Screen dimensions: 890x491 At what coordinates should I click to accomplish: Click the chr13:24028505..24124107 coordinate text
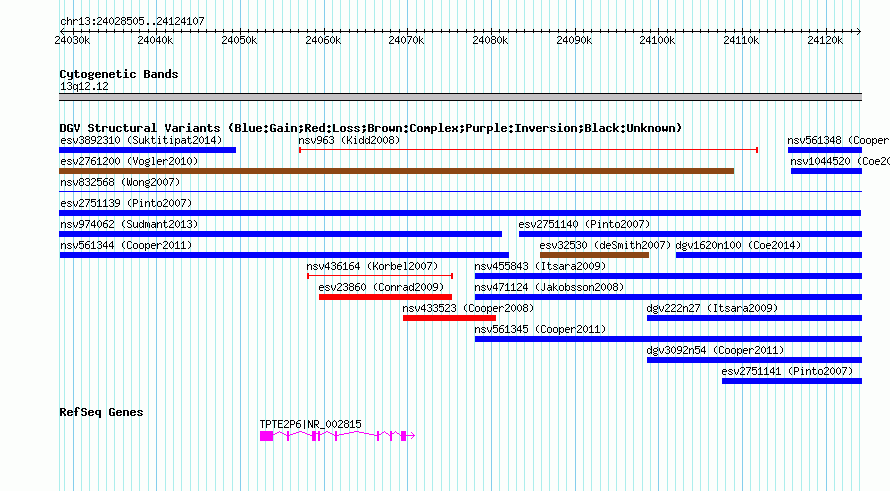tap(132, 21)
